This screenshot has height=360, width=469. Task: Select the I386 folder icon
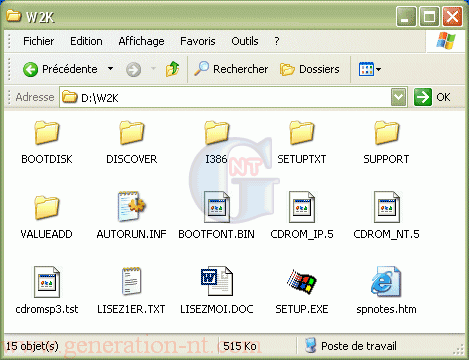click(x=217, y=133)
